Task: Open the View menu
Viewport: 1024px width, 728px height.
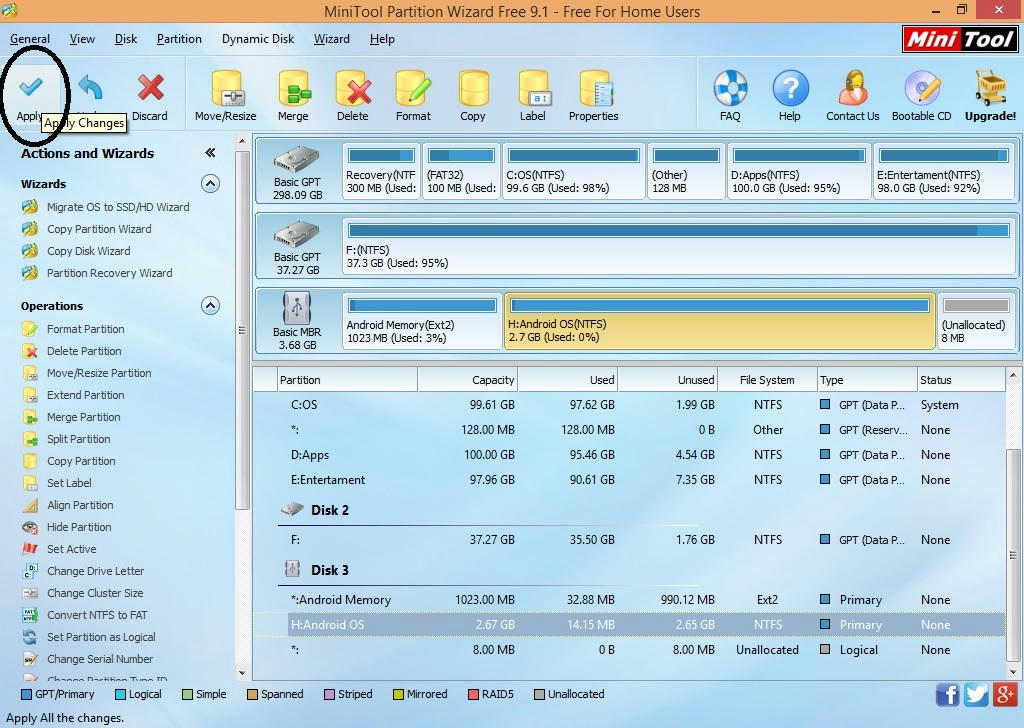Action: 82,39
